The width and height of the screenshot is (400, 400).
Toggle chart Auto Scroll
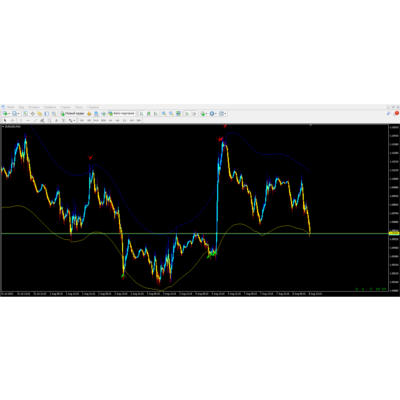click(187, 113)
